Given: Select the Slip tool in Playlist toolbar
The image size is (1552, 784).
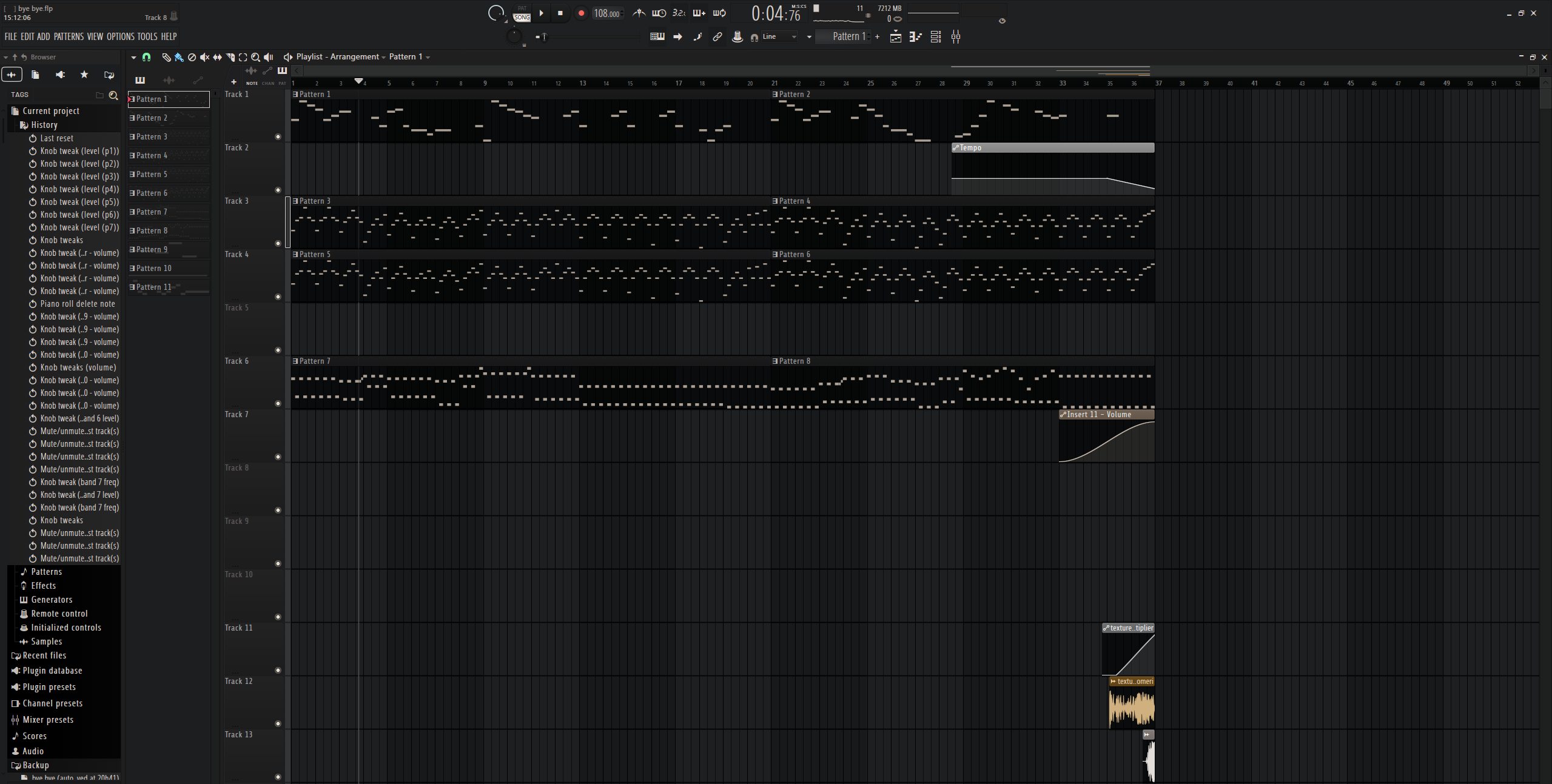Looking at the screenshot, I should click(217, 57).
